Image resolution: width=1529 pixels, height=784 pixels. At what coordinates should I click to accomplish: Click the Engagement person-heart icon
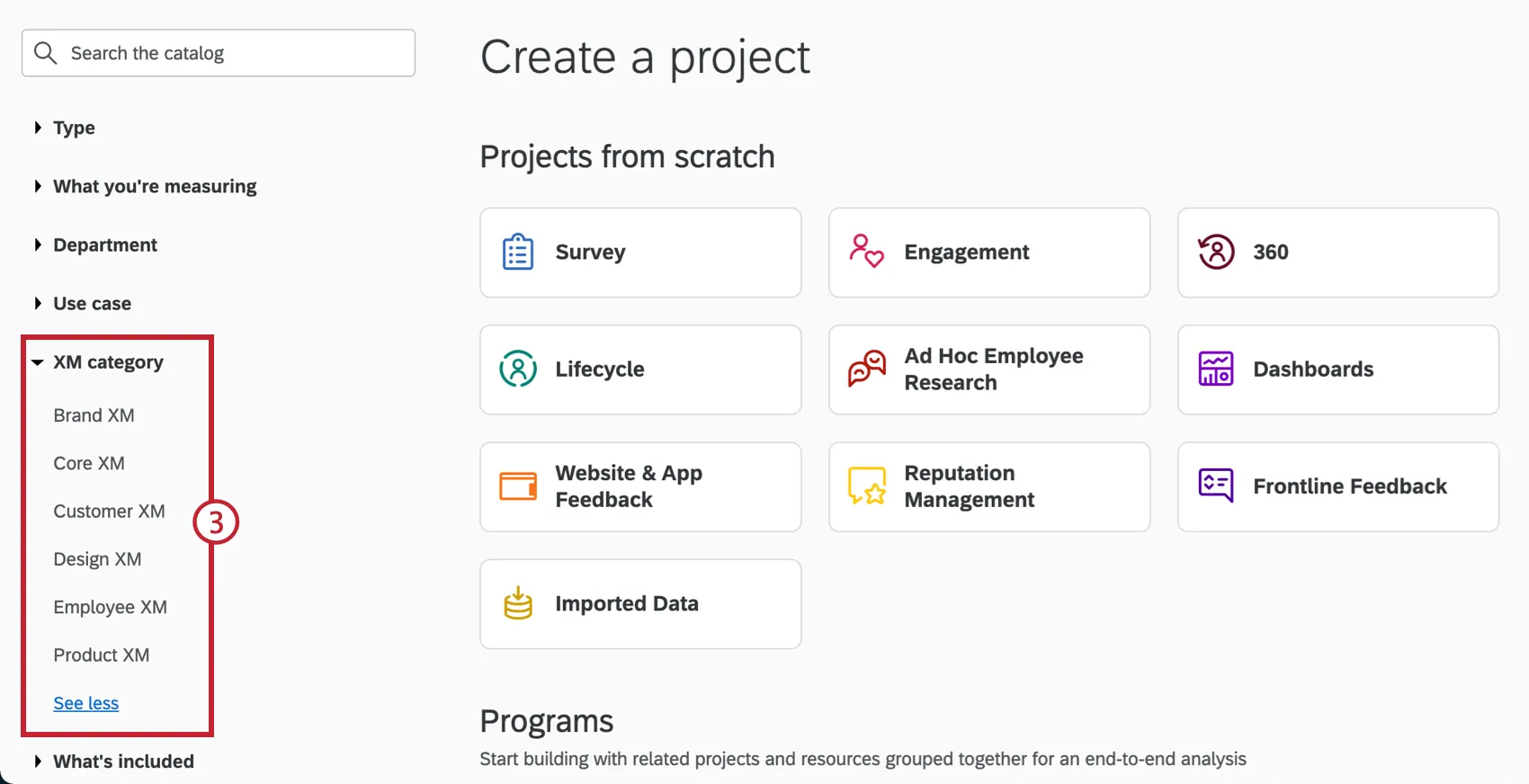coord(866,251)
